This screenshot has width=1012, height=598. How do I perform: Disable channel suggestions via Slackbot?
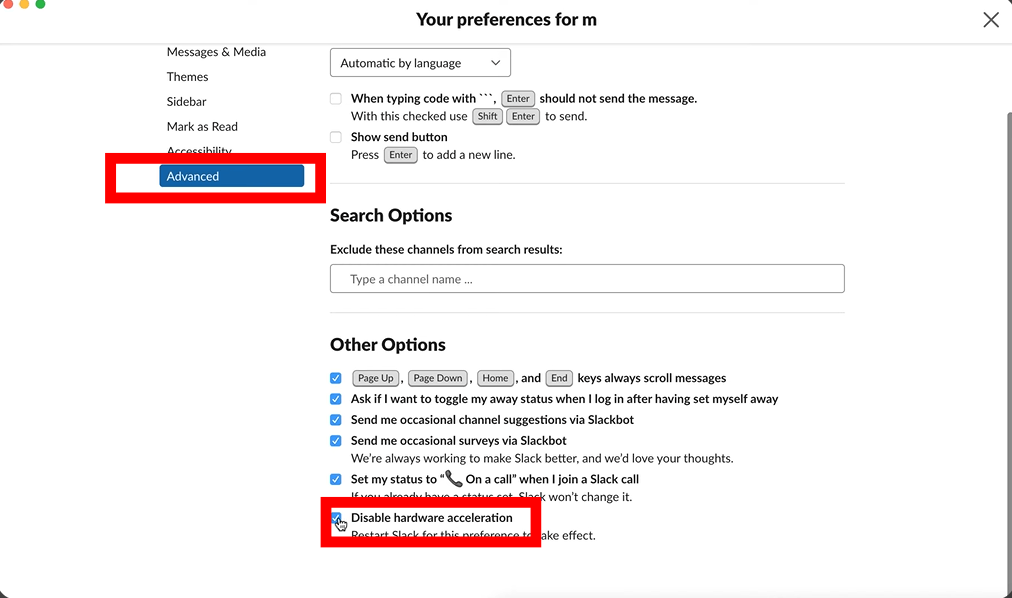click(x=336, y=420)
